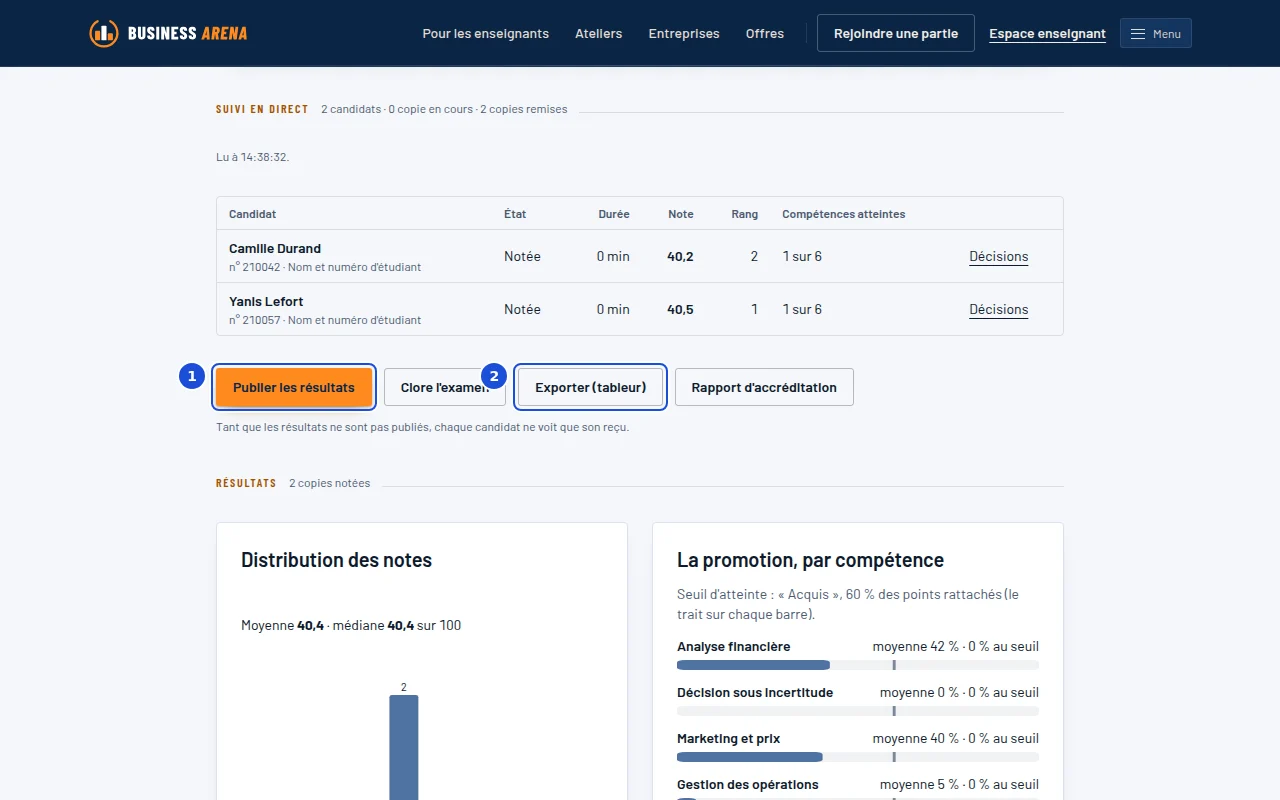Click the Durée column header
Image resolution: width=1280 pixels, height=800 pixels.
[614, 214]
